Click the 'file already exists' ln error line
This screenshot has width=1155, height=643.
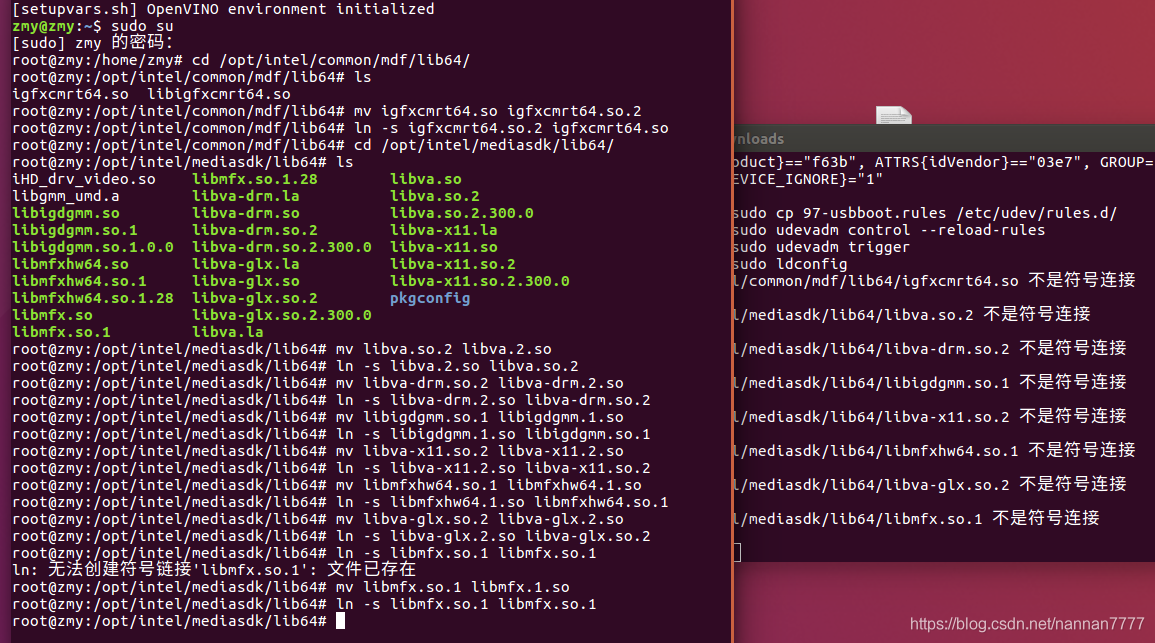pyautogui.click(x=213, y=570)
